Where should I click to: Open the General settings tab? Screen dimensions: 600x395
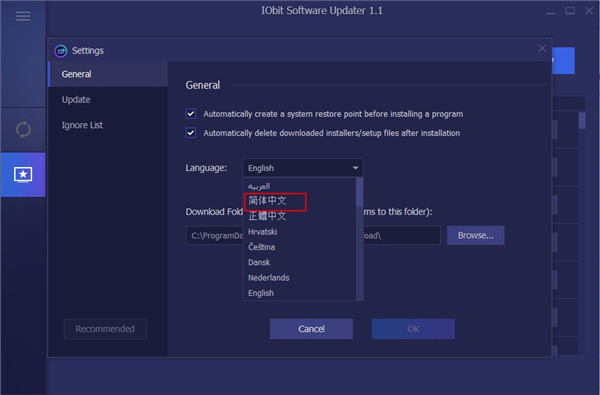108,74
